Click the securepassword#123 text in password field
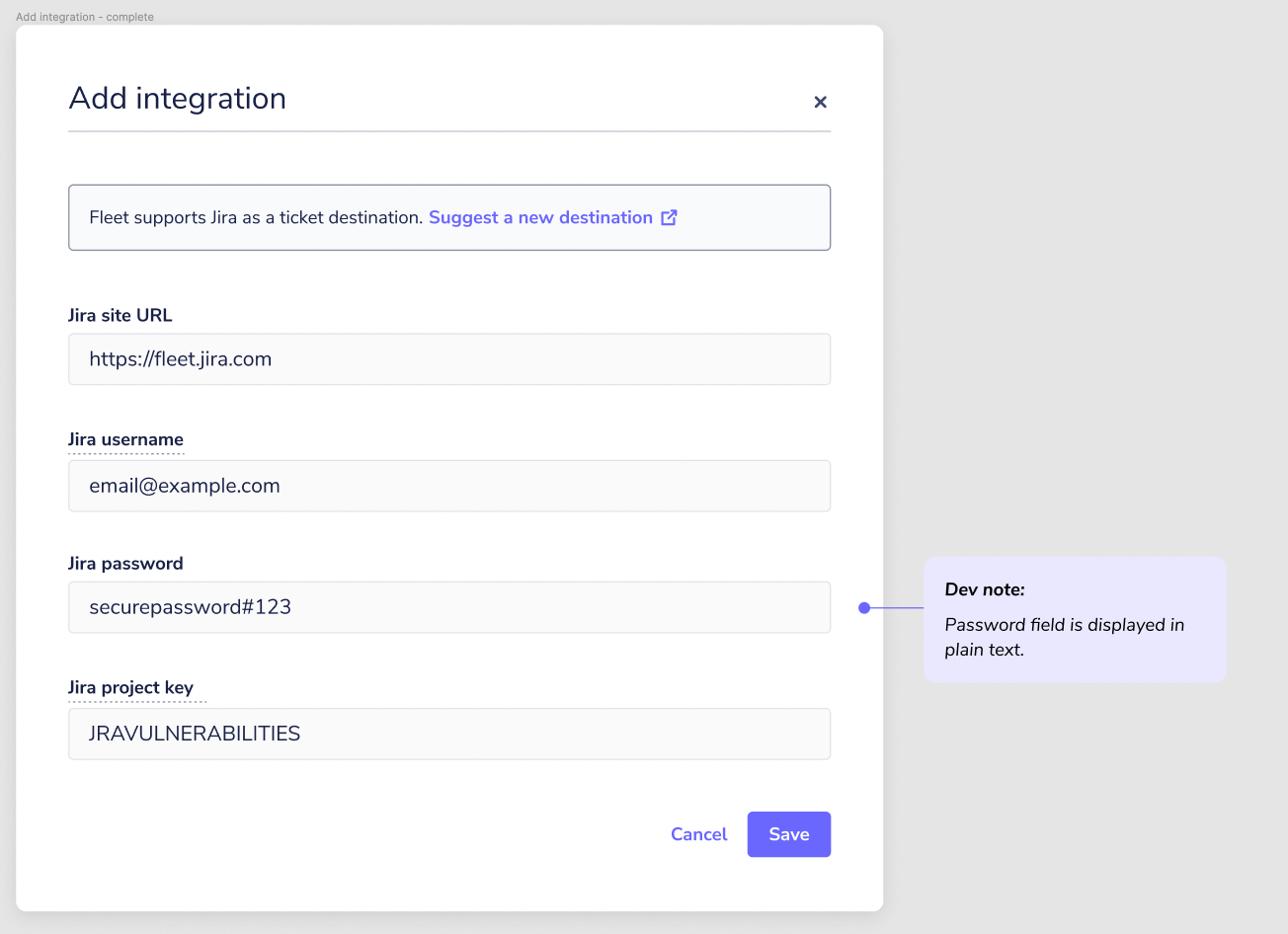The height and width of the screenshot is (934, 1288). coord(190,606)
